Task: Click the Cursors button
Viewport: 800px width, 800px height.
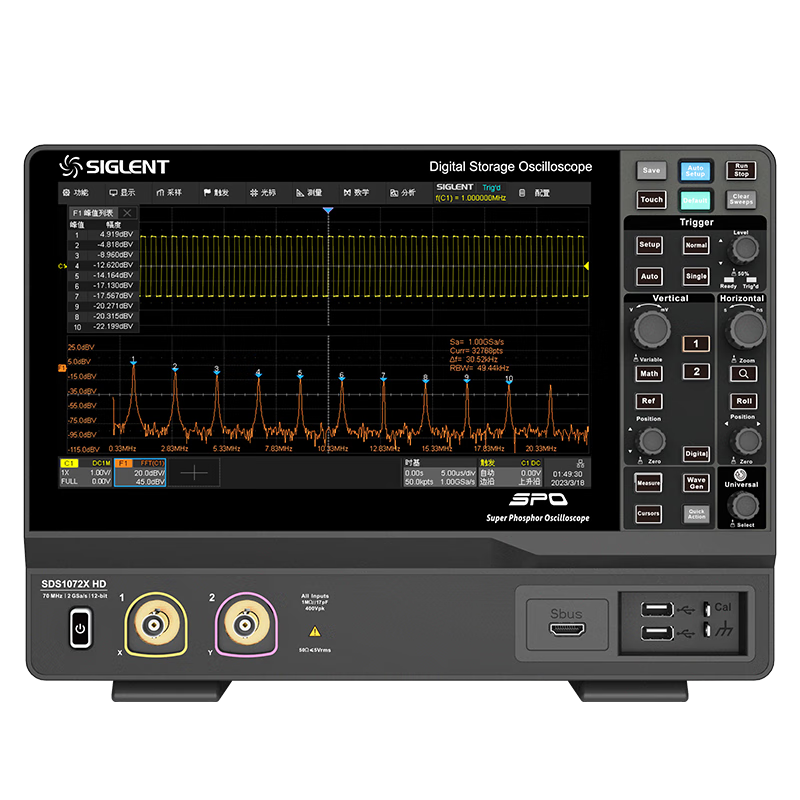Action: pos(648,514)
